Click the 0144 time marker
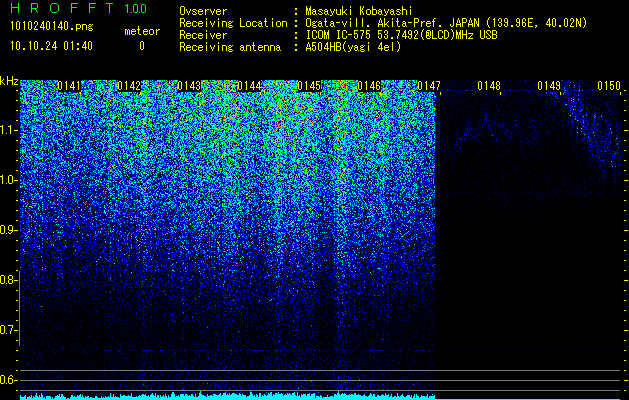The height and width of the screenshot is (400, 629). tap(249, 86)
